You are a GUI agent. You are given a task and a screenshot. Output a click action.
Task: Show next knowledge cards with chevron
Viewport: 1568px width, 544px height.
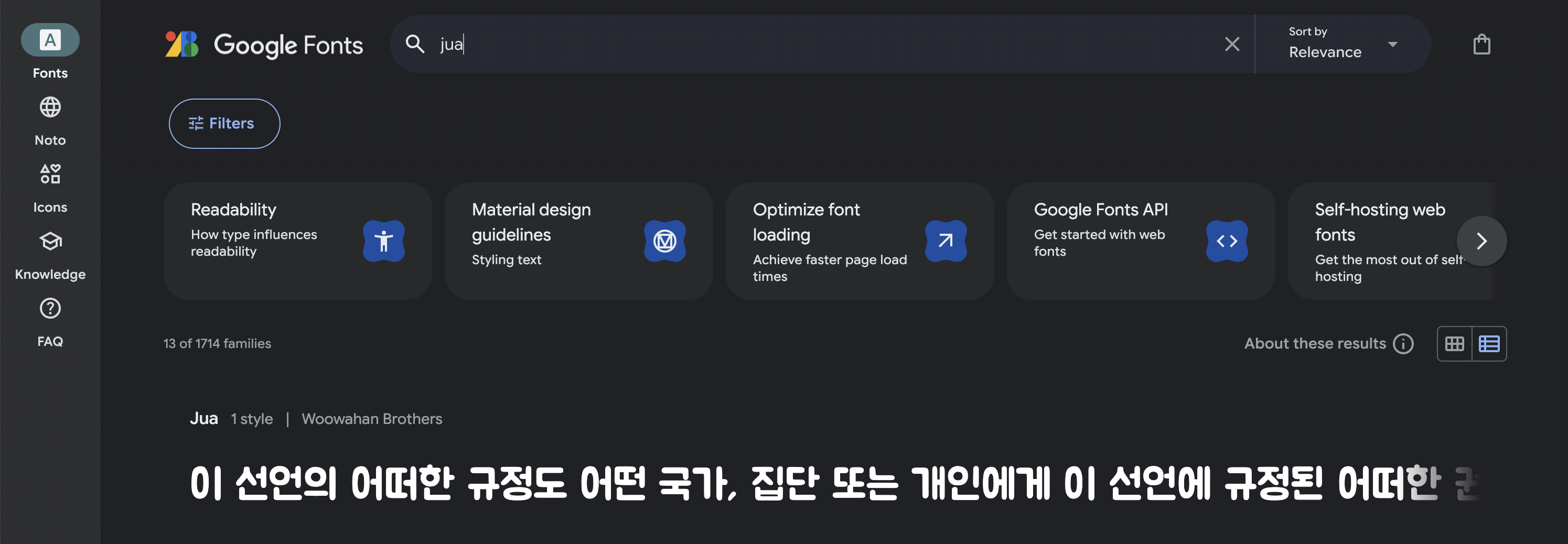[1481, 241]
